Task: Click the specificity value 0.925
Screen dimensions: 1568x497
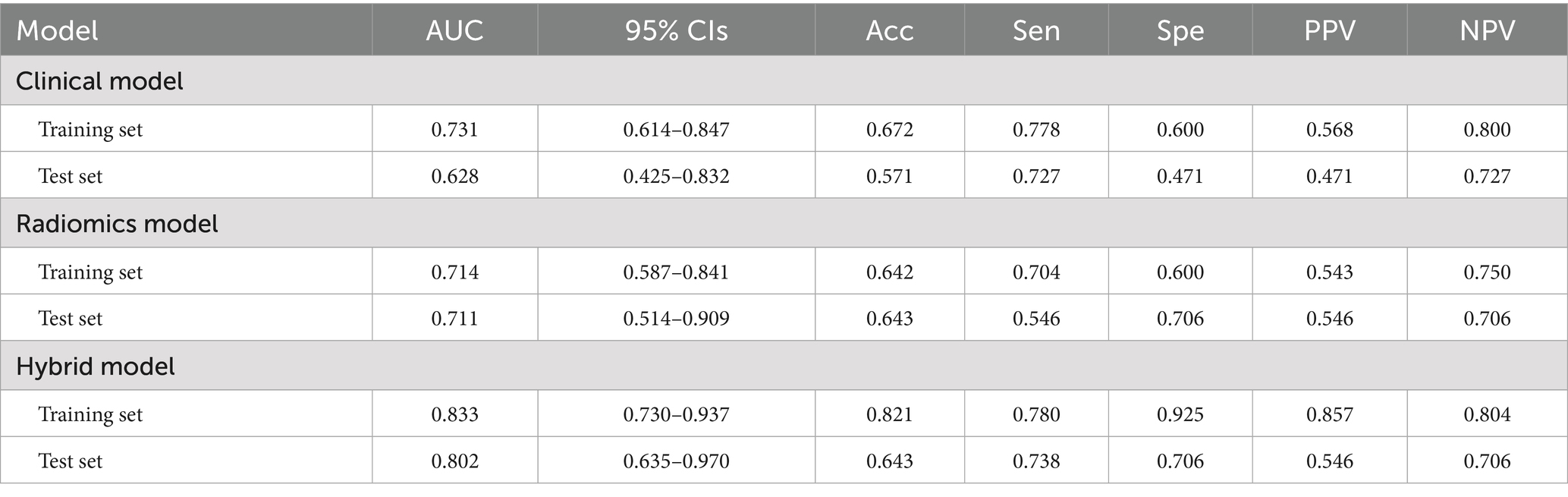Action: tap(1180, 414)
